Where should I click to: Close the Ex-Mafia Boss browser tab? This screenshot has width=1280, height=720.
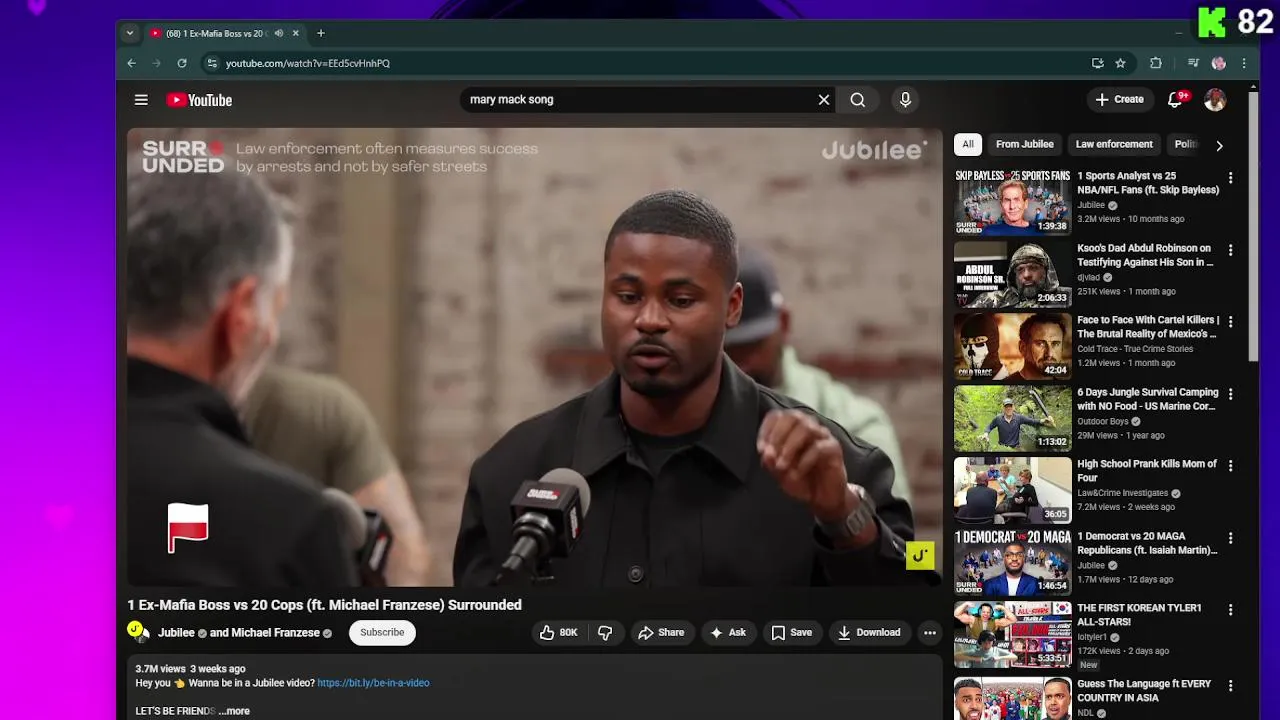click(x=295, y=33)
